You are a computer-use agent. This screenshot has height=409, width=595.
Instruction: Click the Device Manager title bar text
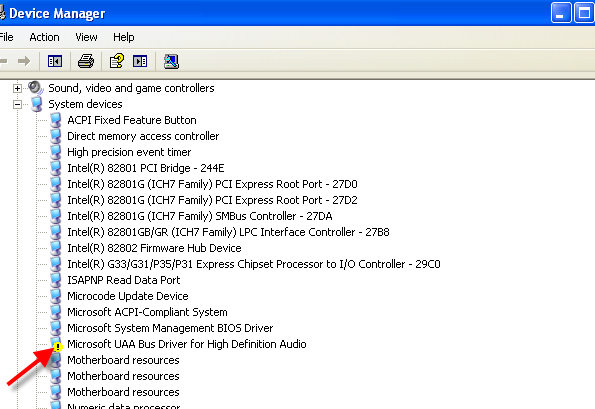point(57,13)
